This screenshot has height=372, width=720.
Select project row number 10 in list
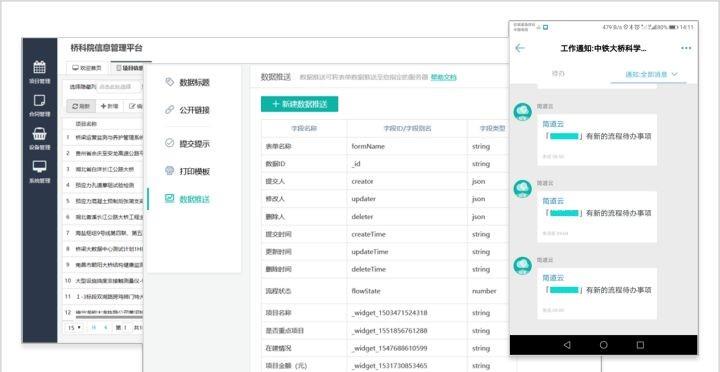(103, 281)
